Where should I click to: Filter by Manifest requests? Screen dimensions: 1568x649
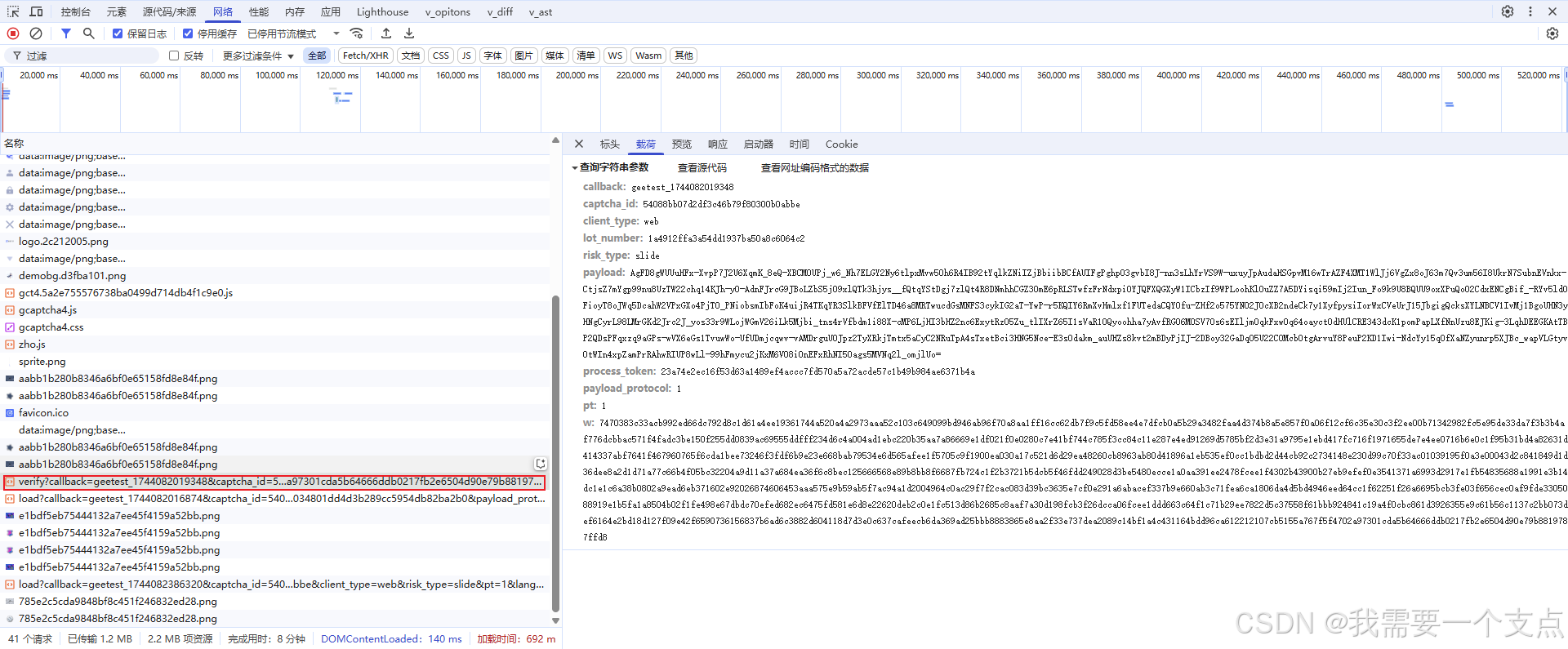pos(586,56)
